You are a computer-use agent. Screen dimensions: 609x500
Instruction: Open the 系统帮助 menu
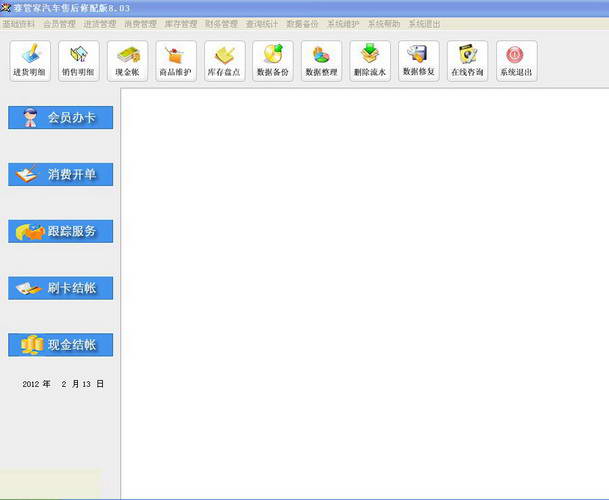point(384,24)
